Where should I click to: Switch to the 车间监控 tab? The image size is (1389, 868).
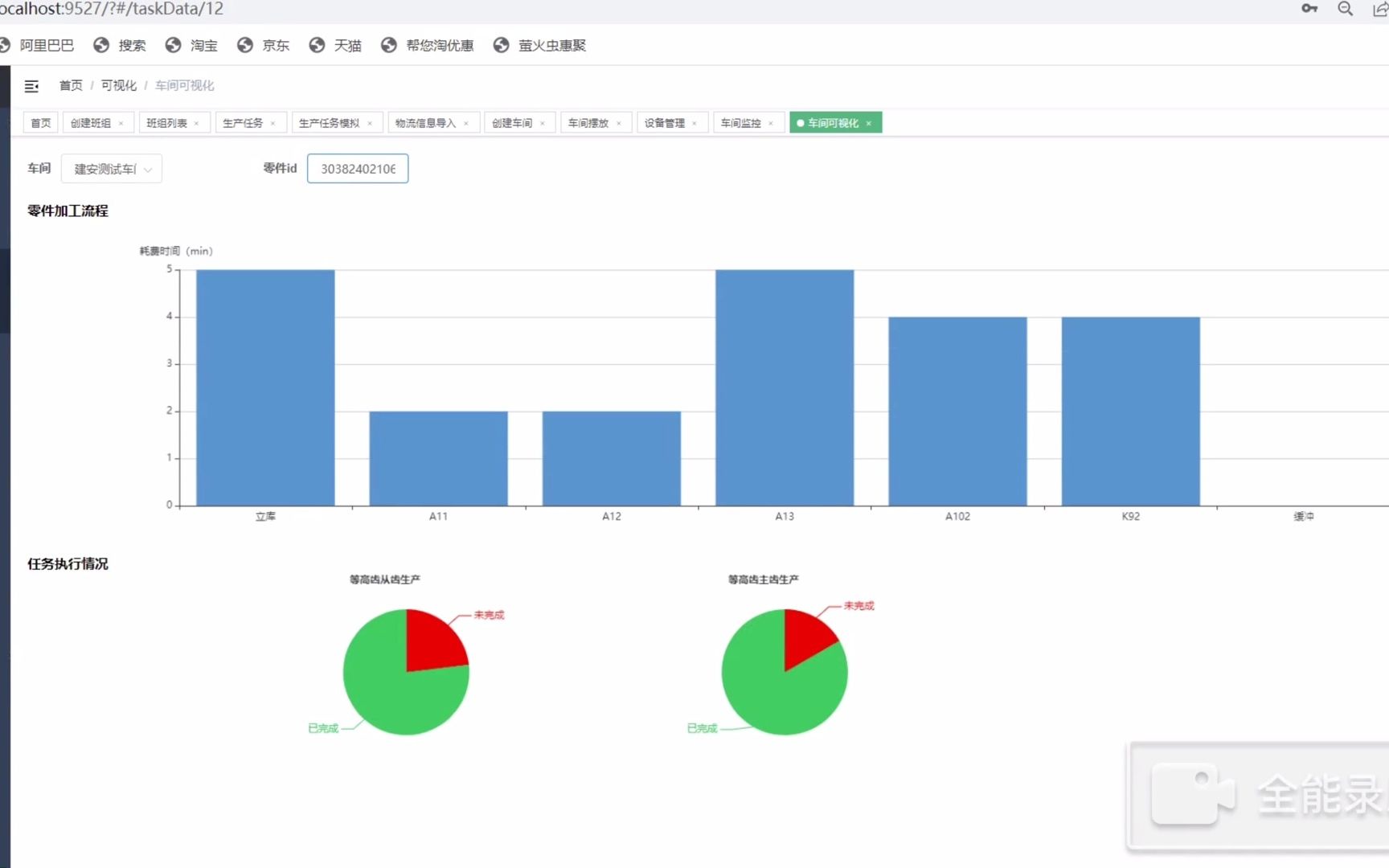click(741, 123)
